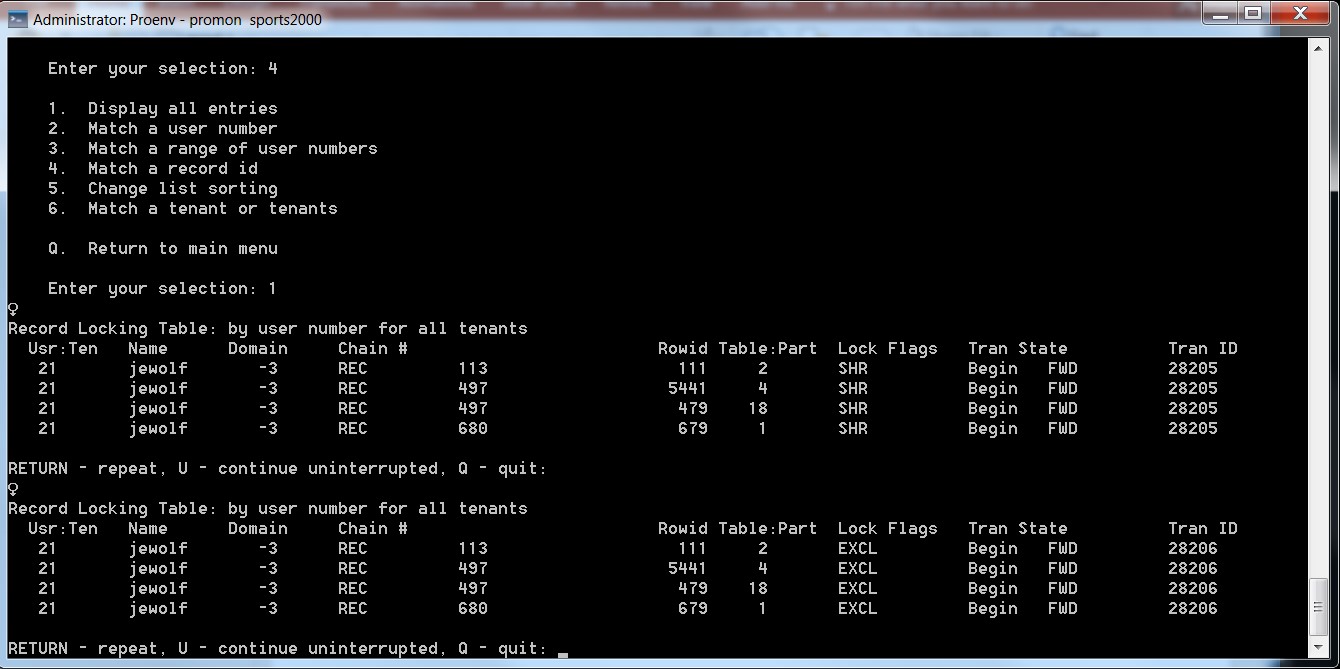Click the 'Match a user number' line
The image size is (1340, 669).
tap(163, 128)
